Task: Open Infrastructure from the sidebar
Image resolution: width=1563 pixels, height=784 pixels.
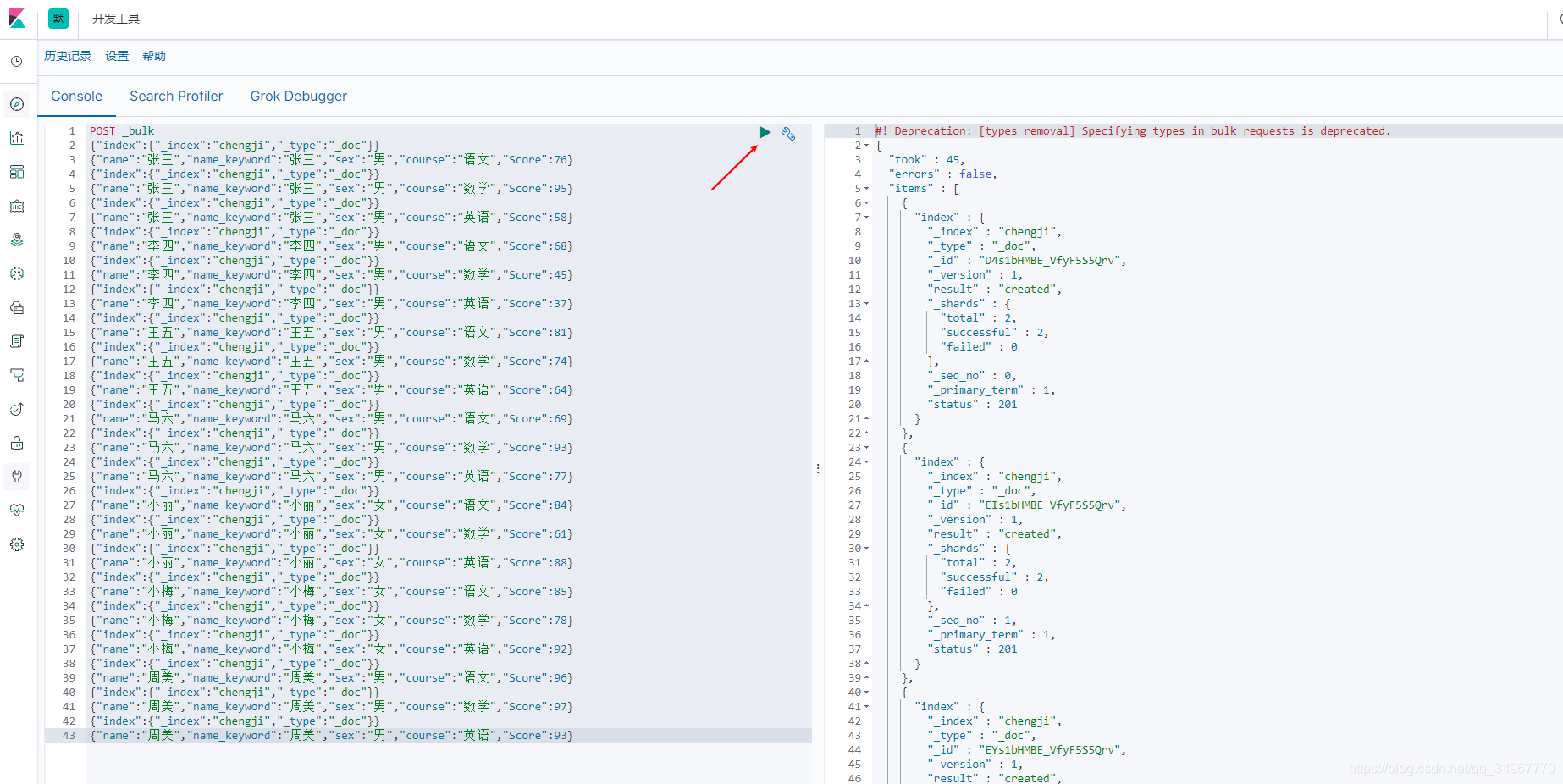Action: [17, 307]
